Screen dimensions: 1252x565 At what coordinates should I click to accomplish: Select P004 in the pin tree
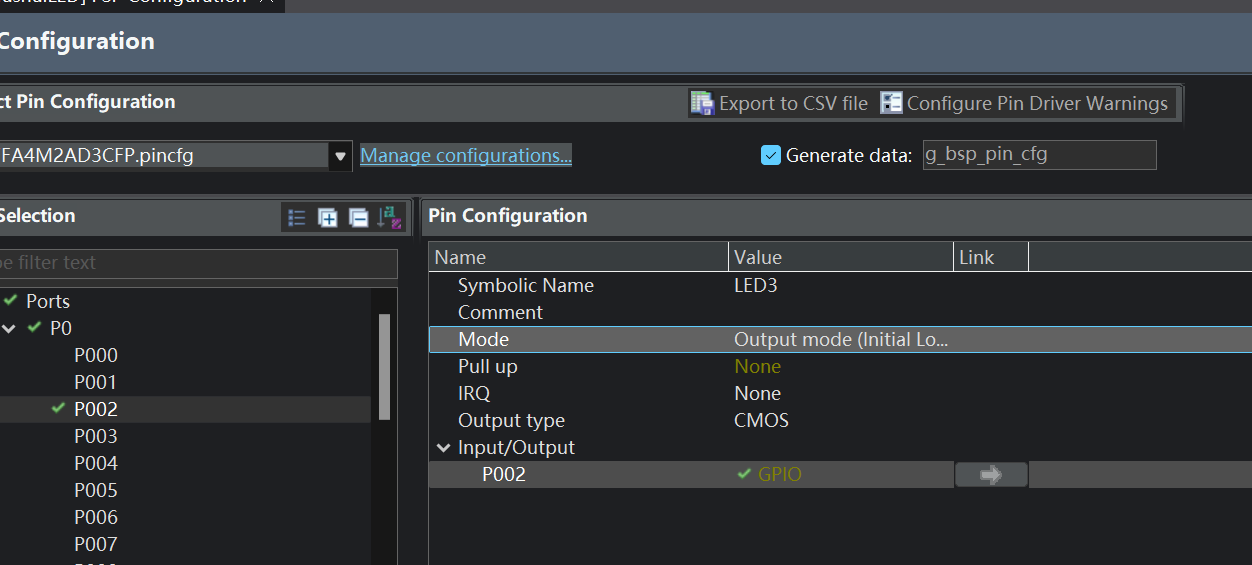click(96, 463)
